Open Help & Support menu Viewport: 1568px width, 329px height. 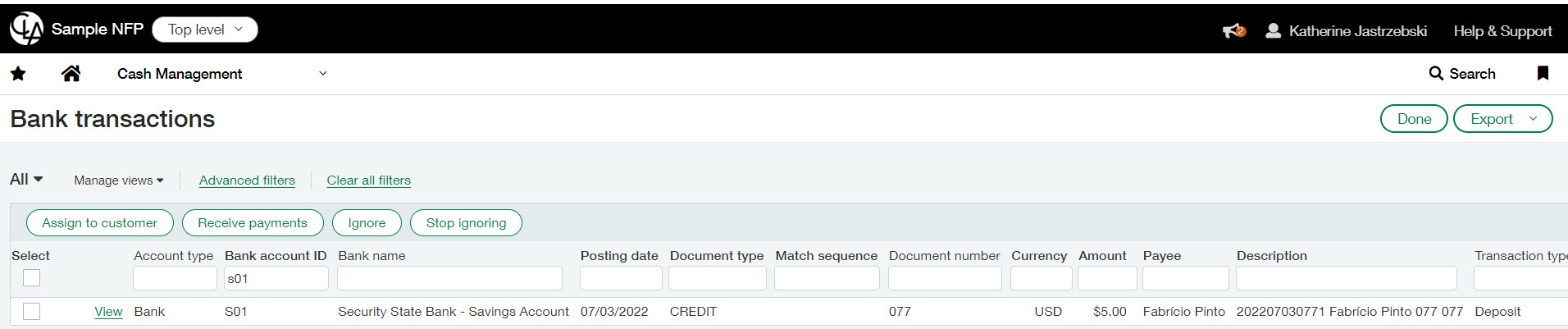[1502, 31]
